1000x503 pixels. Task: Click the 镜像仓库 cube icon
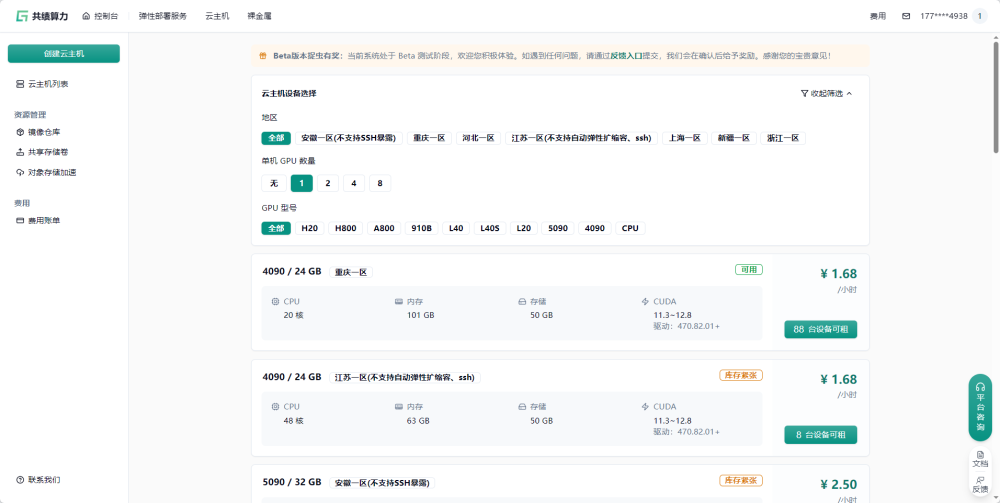tap(20, 132)
